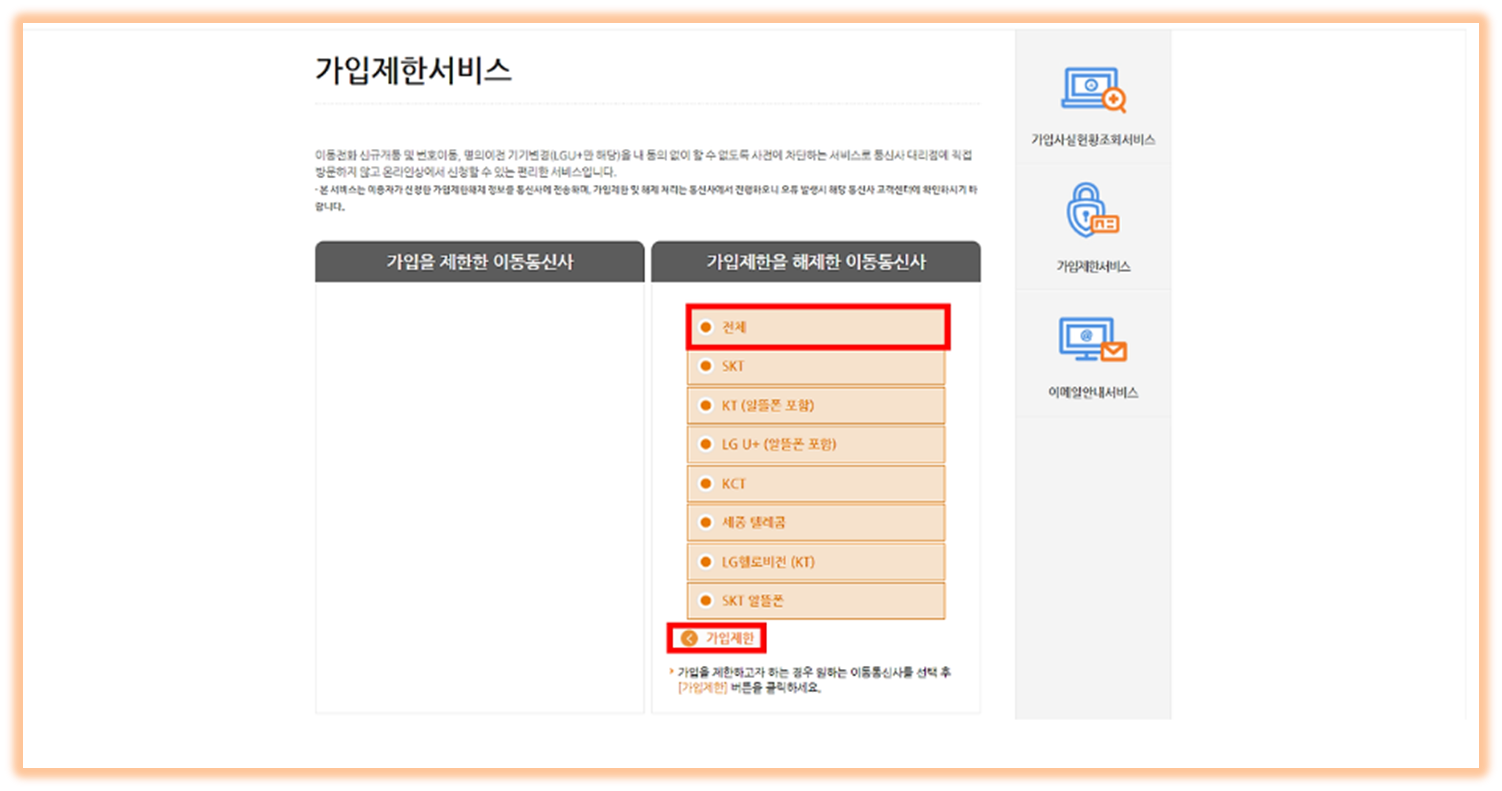The image size is (1502, 791).
Task: Click the 가입제한을 해제한 이동통신사 header
Action: (816, 261)
